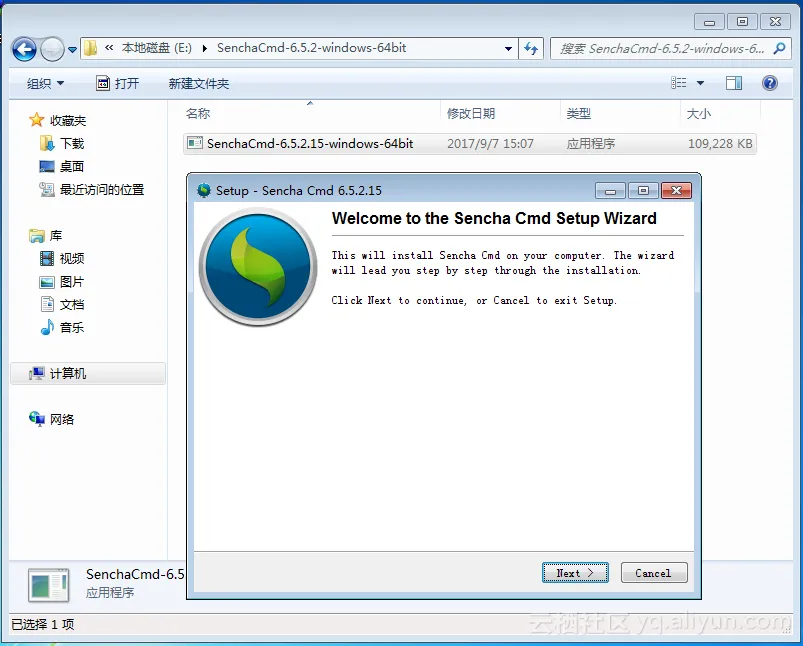Viewport: 803px width, 646px height.
Task: Minimize the Setup wizard window
Action: [610, 191]
